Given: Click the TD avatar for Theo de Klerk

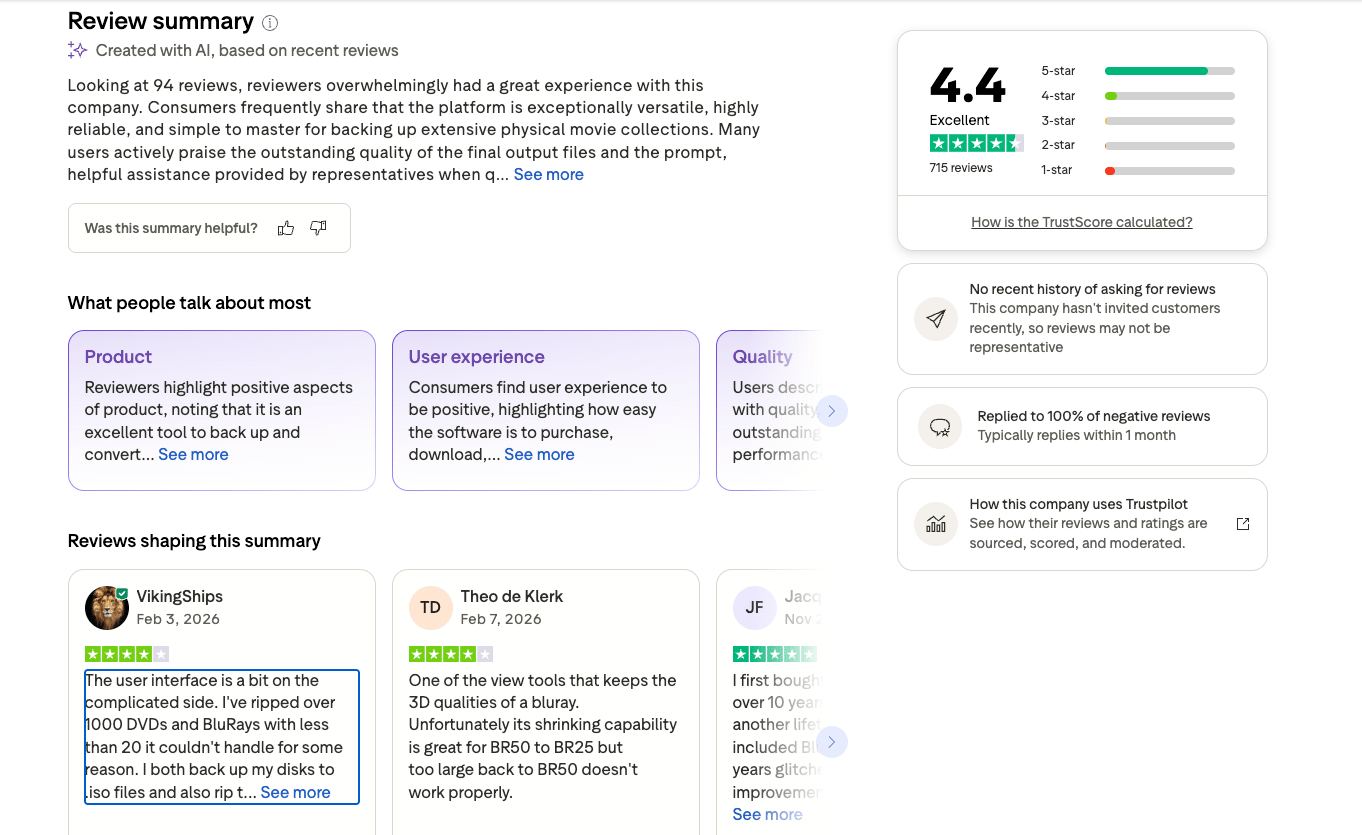Looking at the screenshot, I should (x=431, y=607).
